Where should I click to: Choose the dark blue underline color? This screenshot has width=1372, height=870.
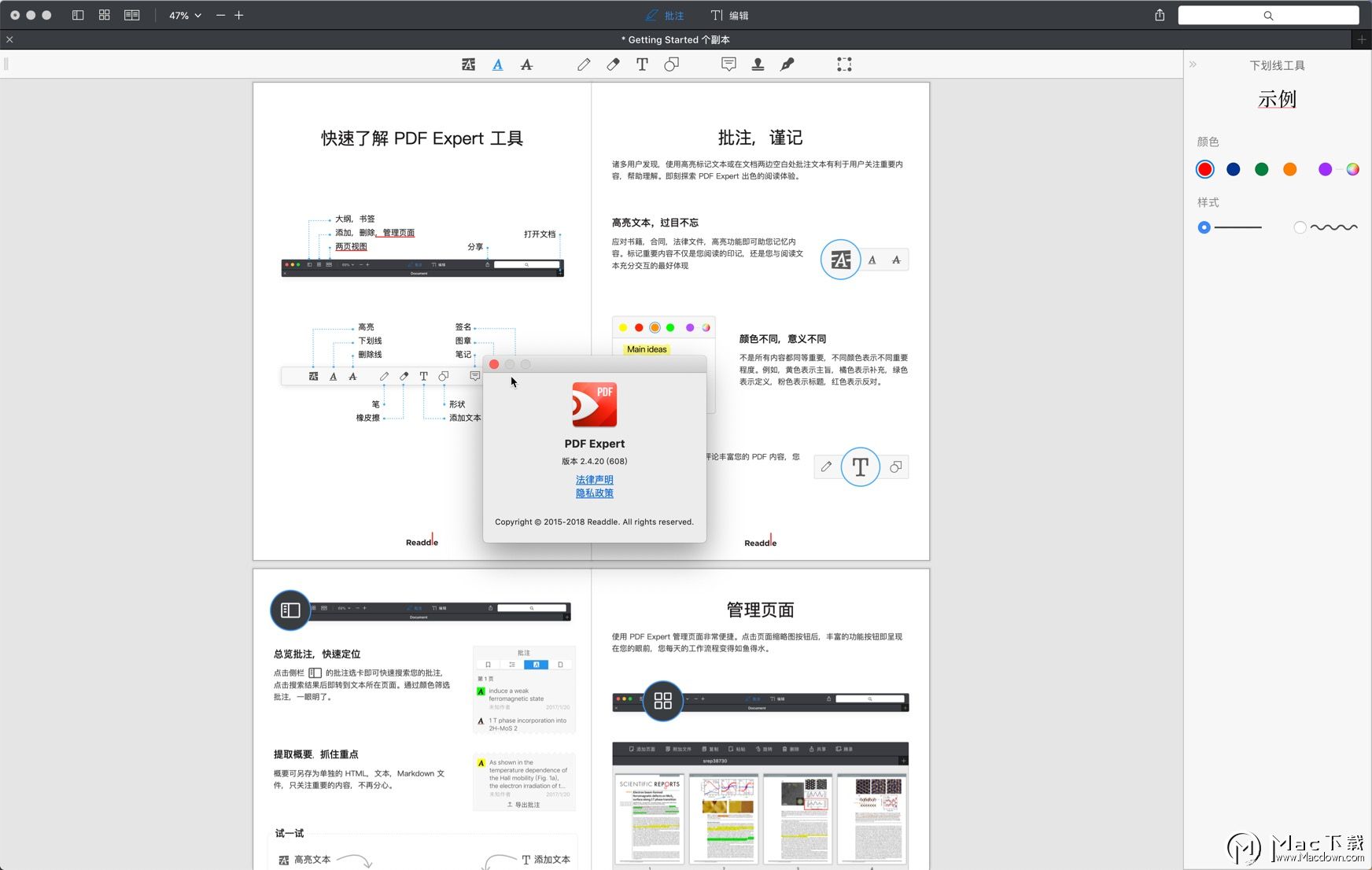[1234, 169]
